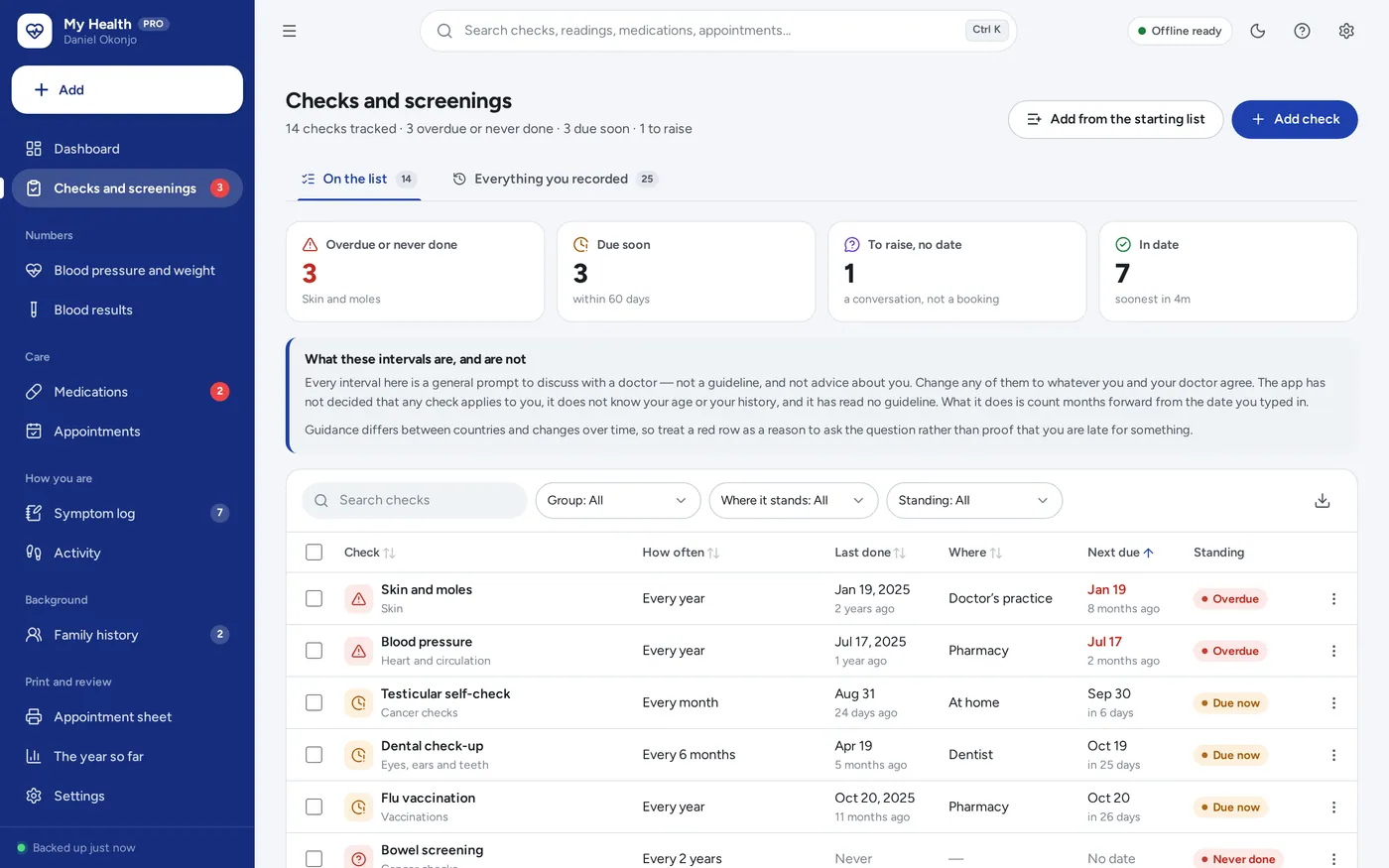Select the Overdue or never done card
The height and width of the screenshot is (868, 1389).
(415, 272)
